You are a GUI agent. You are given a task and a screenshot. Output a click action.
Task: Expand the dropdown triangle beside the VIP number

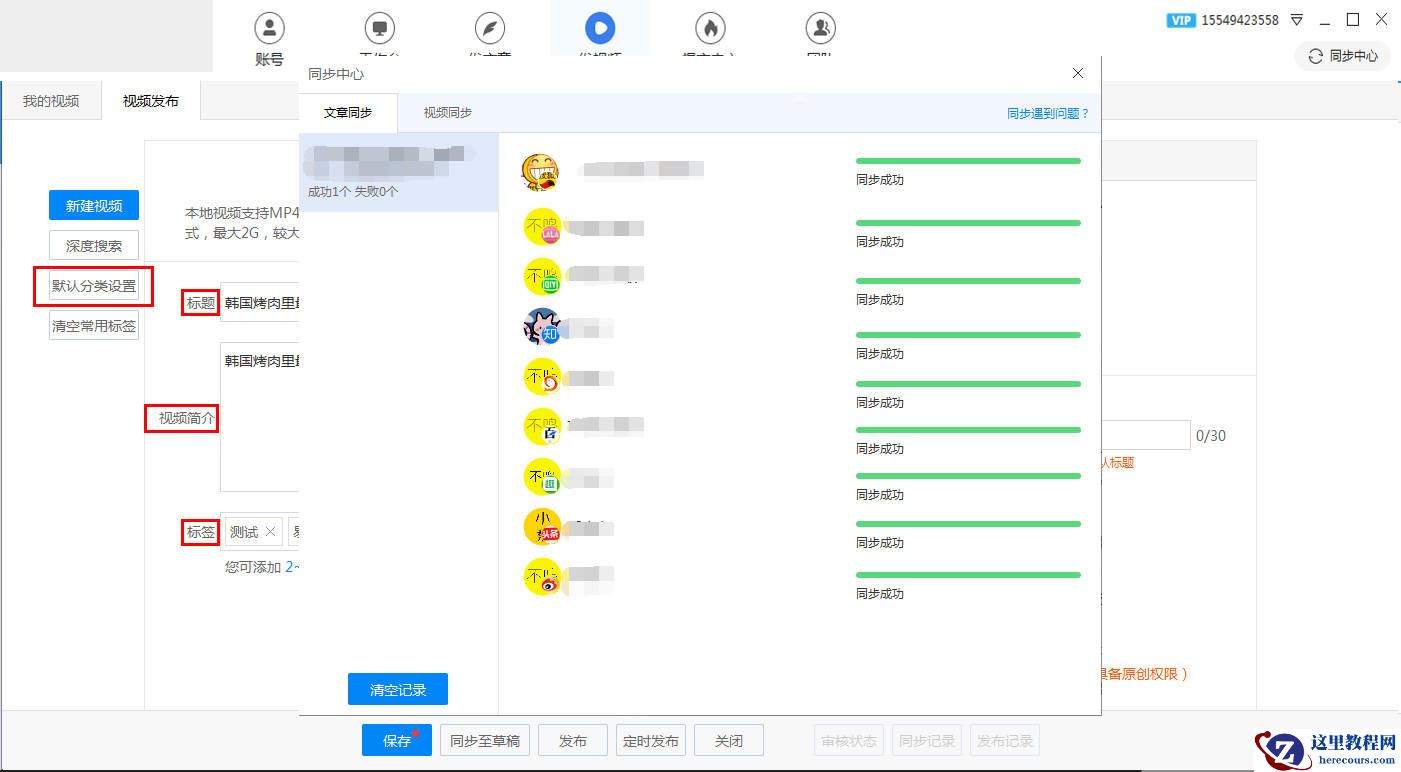(x=1297, y=20)
